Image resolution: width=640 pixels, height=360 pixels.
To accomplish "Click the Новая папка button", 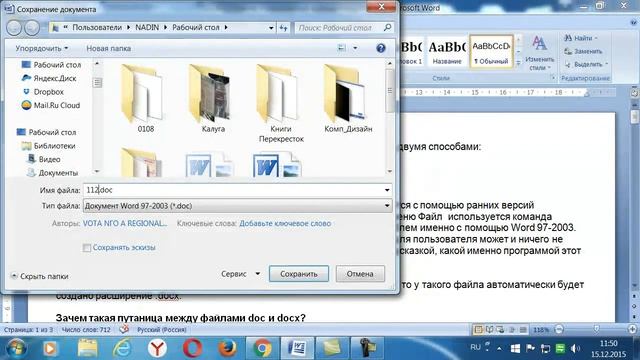I will click(x=109, y=48).
